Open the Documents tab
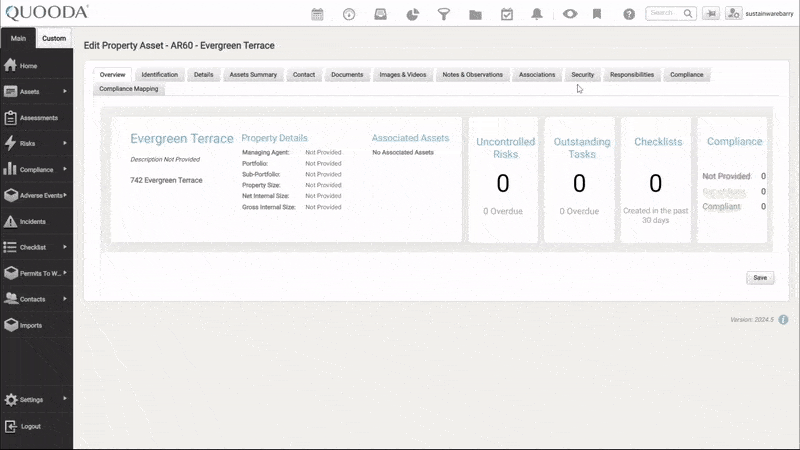Viewport: 800px width, 450px height. click(347, 74)
